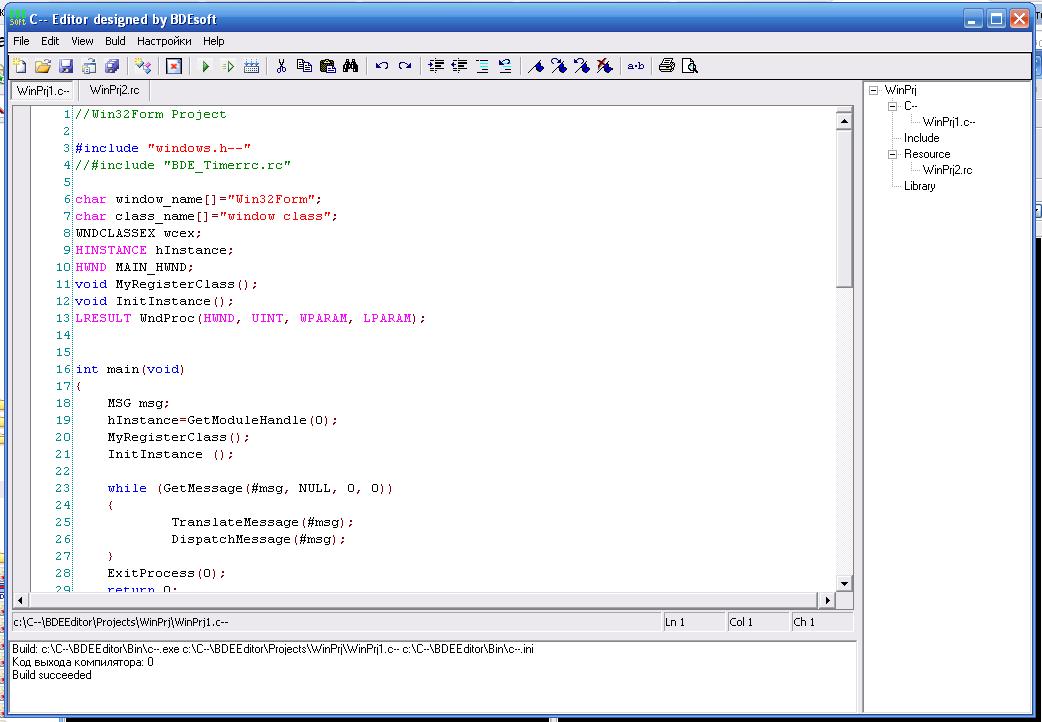
Task: Click the Save All stacked disks icon
Action: [112, 66]
